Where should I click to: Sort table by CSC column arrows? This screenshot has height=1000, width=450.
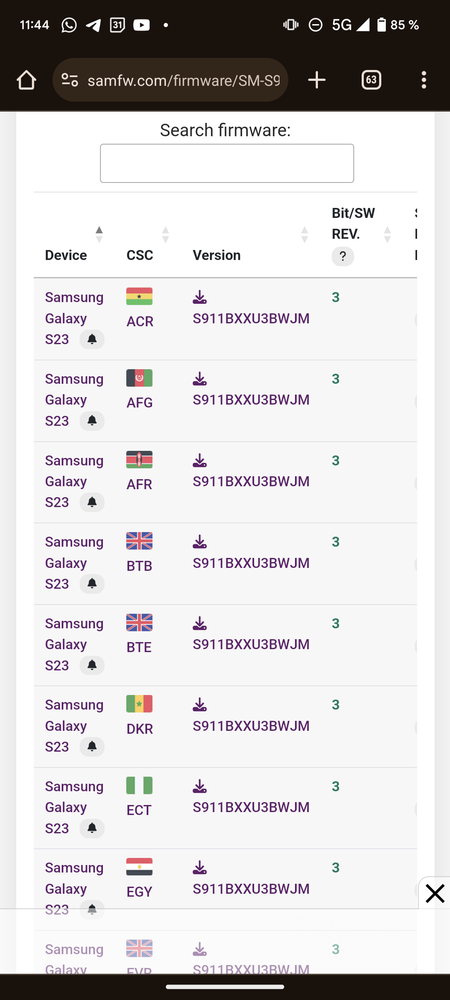[x=166, y=234]
